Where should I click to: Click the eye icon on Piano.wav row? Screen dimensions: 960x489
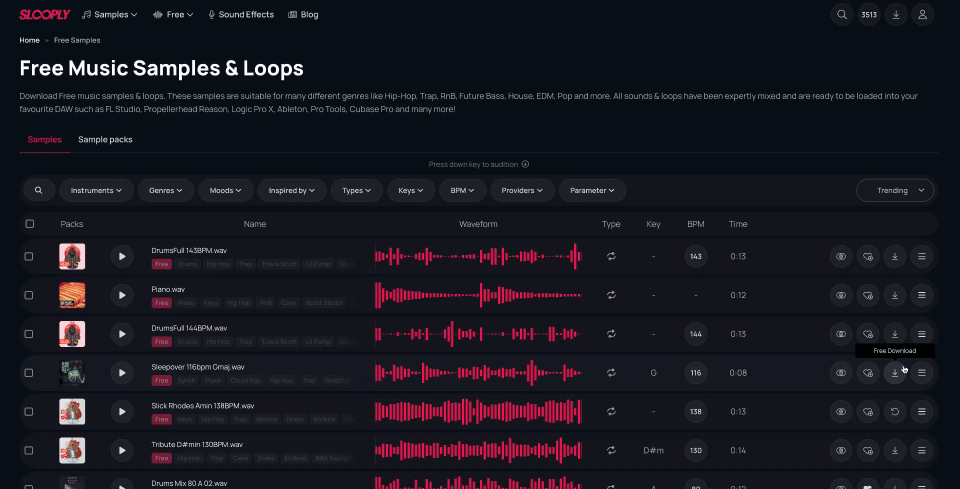point(841,295)
